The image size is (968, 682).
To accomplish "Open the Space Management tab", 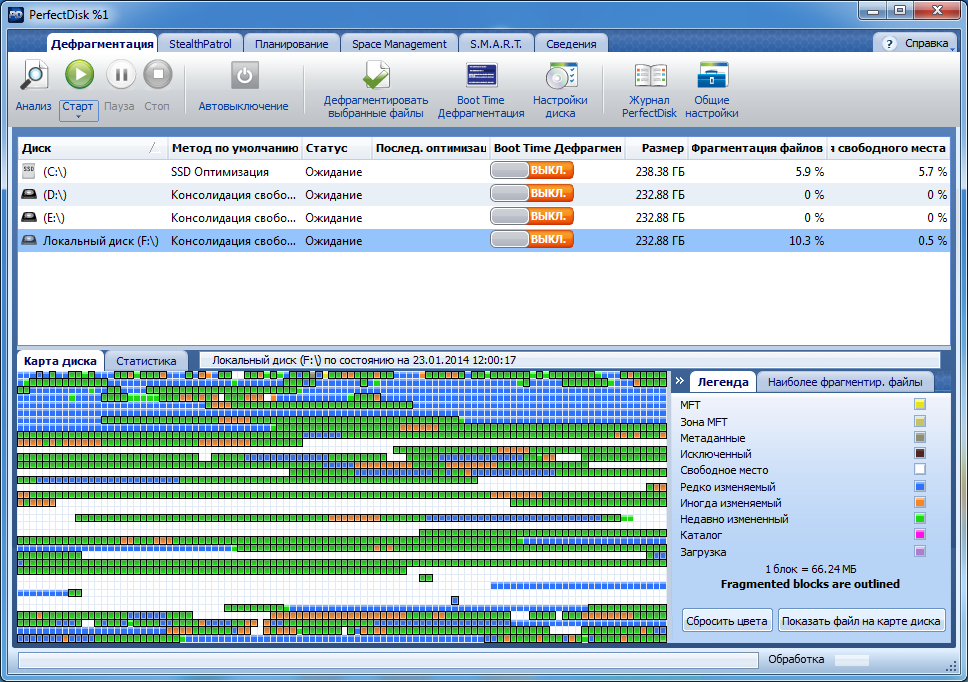I will pyautogui.click(x=399, y=44).
